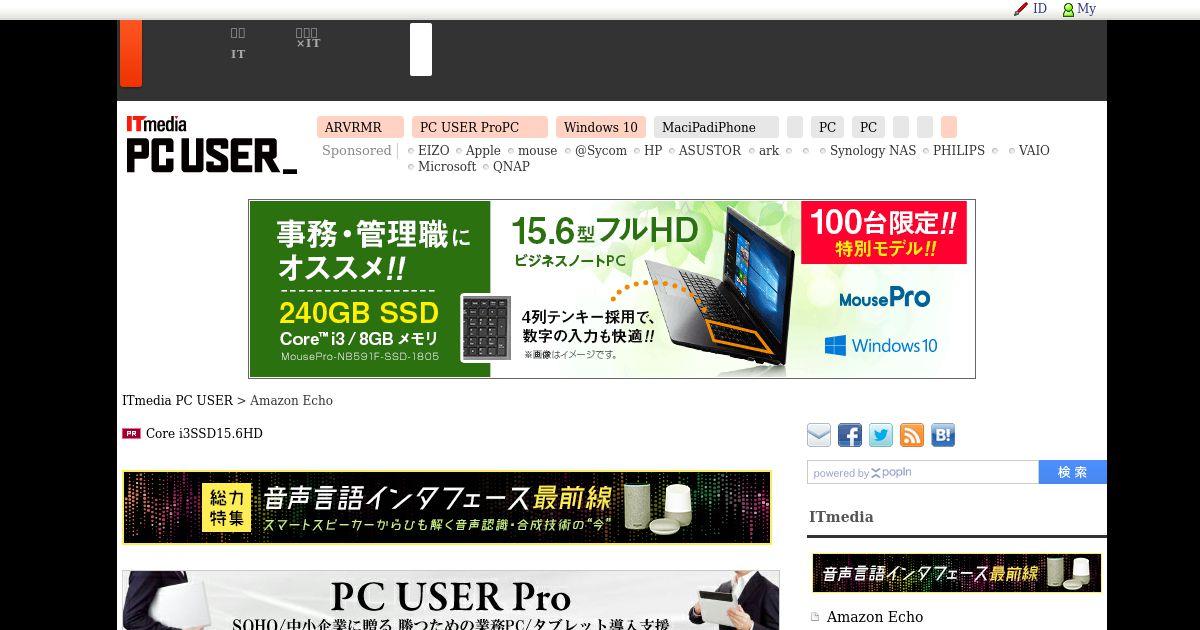This screenshot has width=1200, height=630.
Task: Follow the HP sponsor link
Action: point(653,151)
